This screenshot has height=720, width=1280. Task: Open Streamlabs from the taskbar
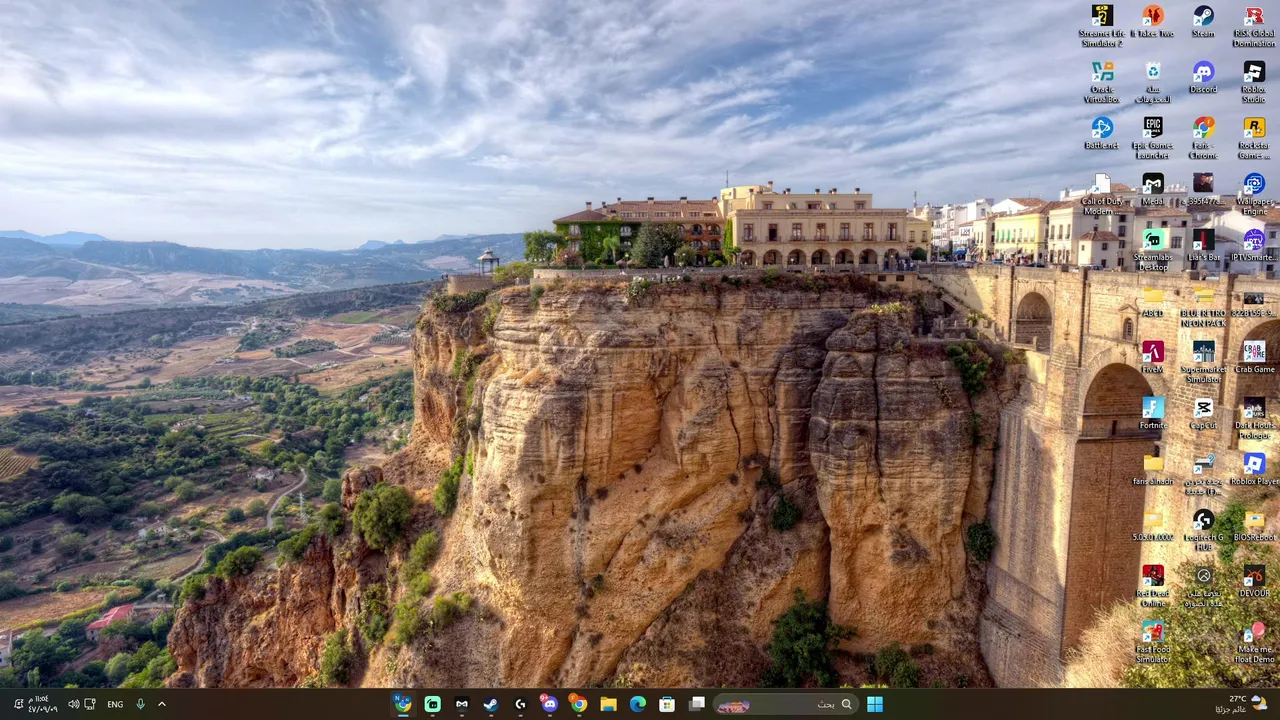432,704
